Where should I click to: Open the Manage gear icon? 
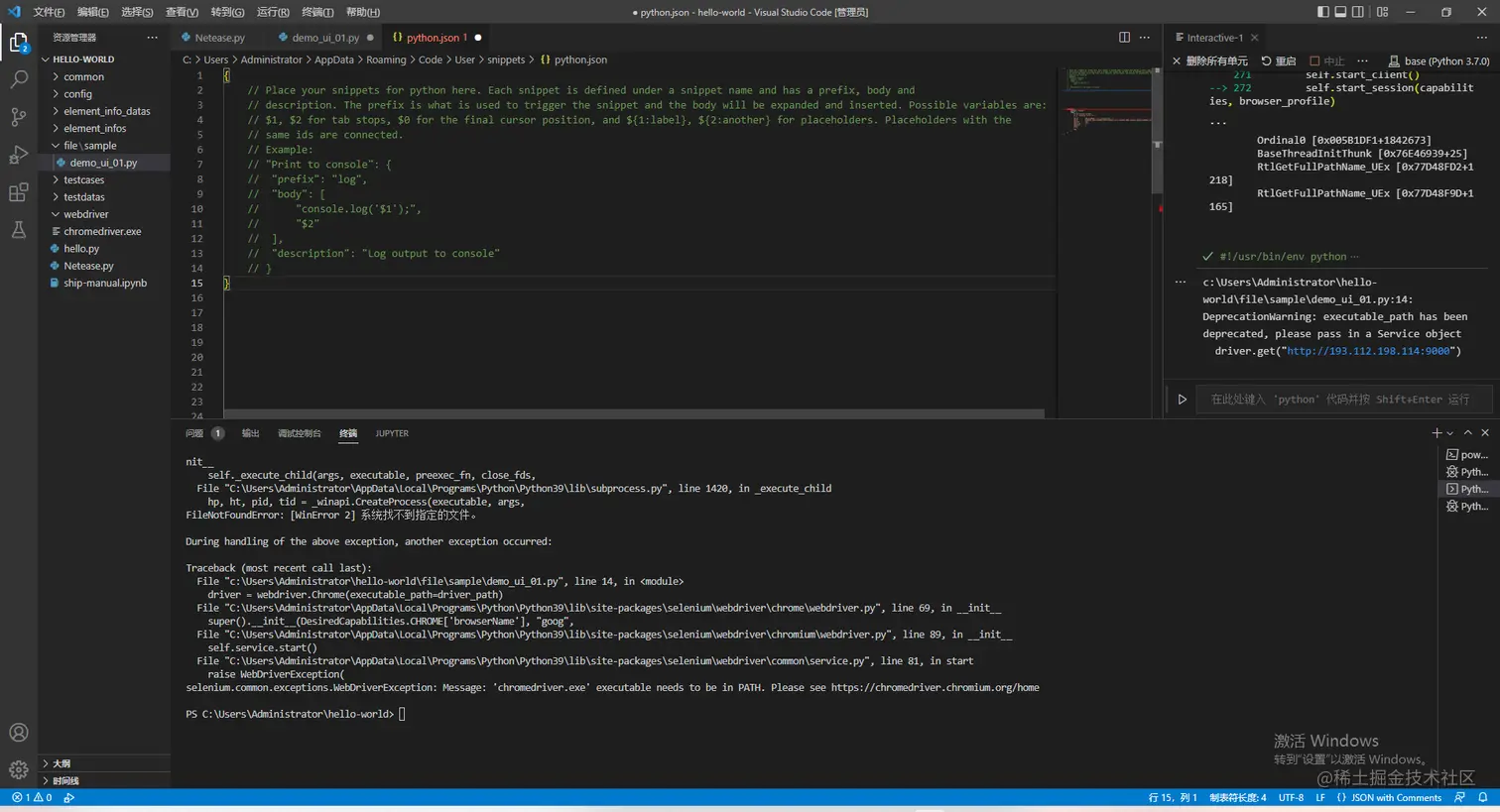(19, 769)
